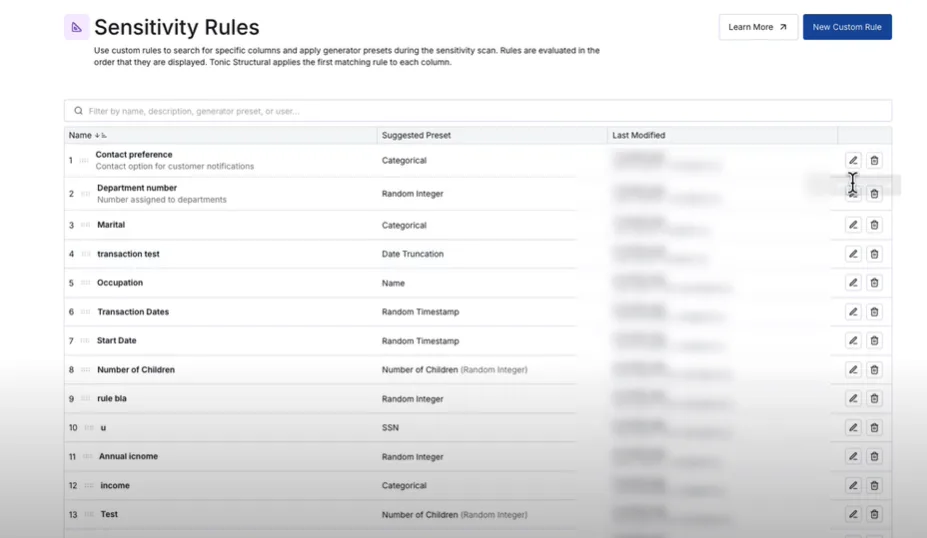This screenshot has width=927, height=538.
Task: Click the drag handle for Occupation row
Action: (x=85, y=283)
